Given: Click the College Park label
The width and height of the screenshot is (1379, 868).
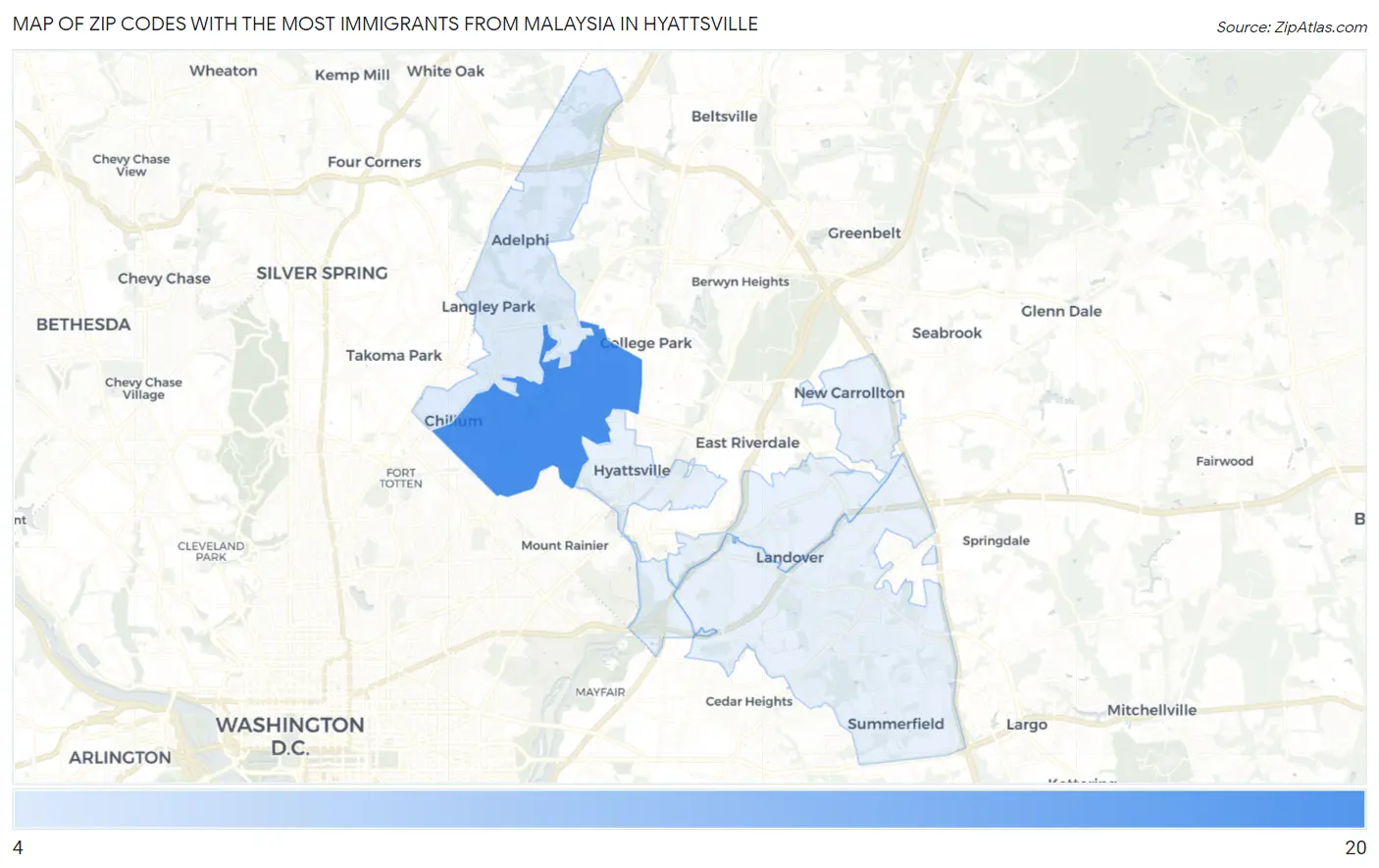Looking at the screenshot, I should (x=646, y=342).
